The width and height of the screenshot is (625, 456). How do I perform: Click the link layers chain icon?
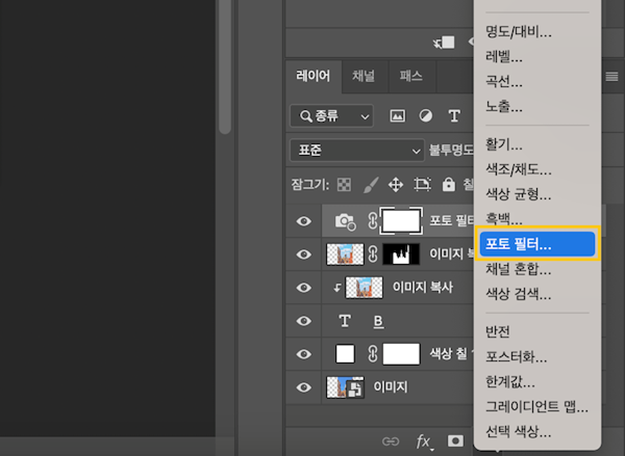click(x=391, y=441)
